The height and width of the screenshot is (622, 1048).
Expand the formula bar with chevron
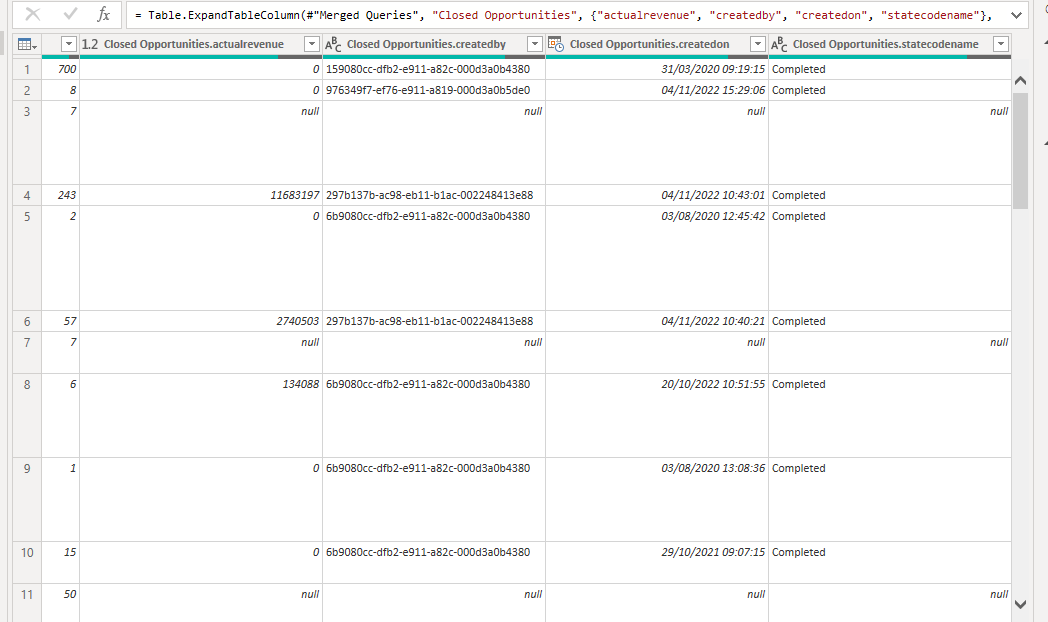pos(1017,15)
